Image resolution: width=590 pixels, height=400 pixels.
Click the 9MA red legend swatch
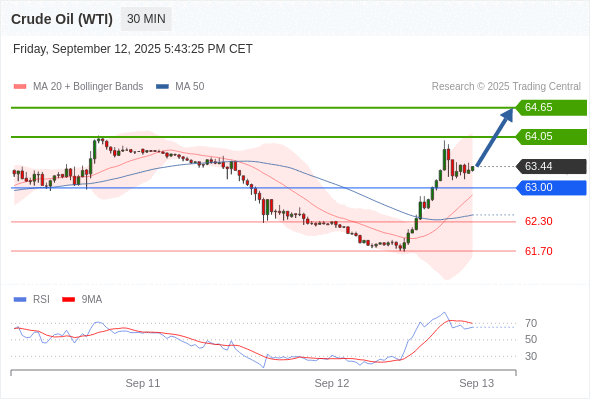(x=68, y=300)
